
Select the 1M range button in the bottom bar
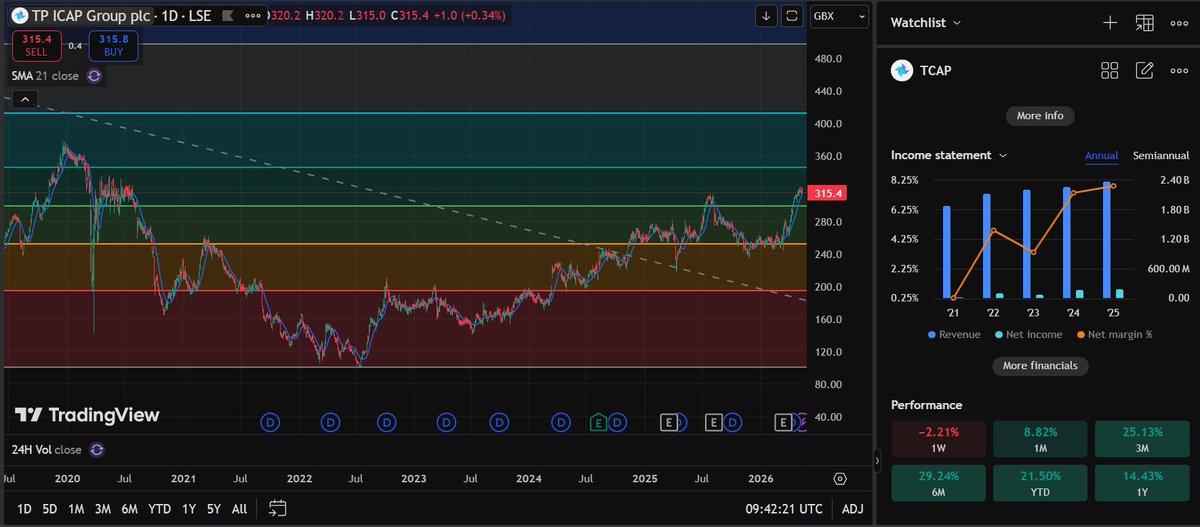point(76,509)
